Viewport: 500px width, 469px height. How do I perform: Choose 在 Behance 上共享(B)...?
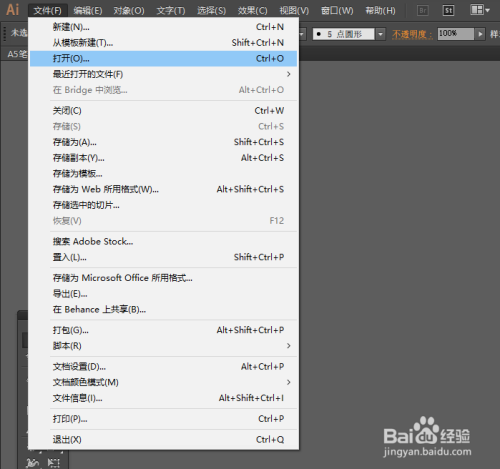163,310
